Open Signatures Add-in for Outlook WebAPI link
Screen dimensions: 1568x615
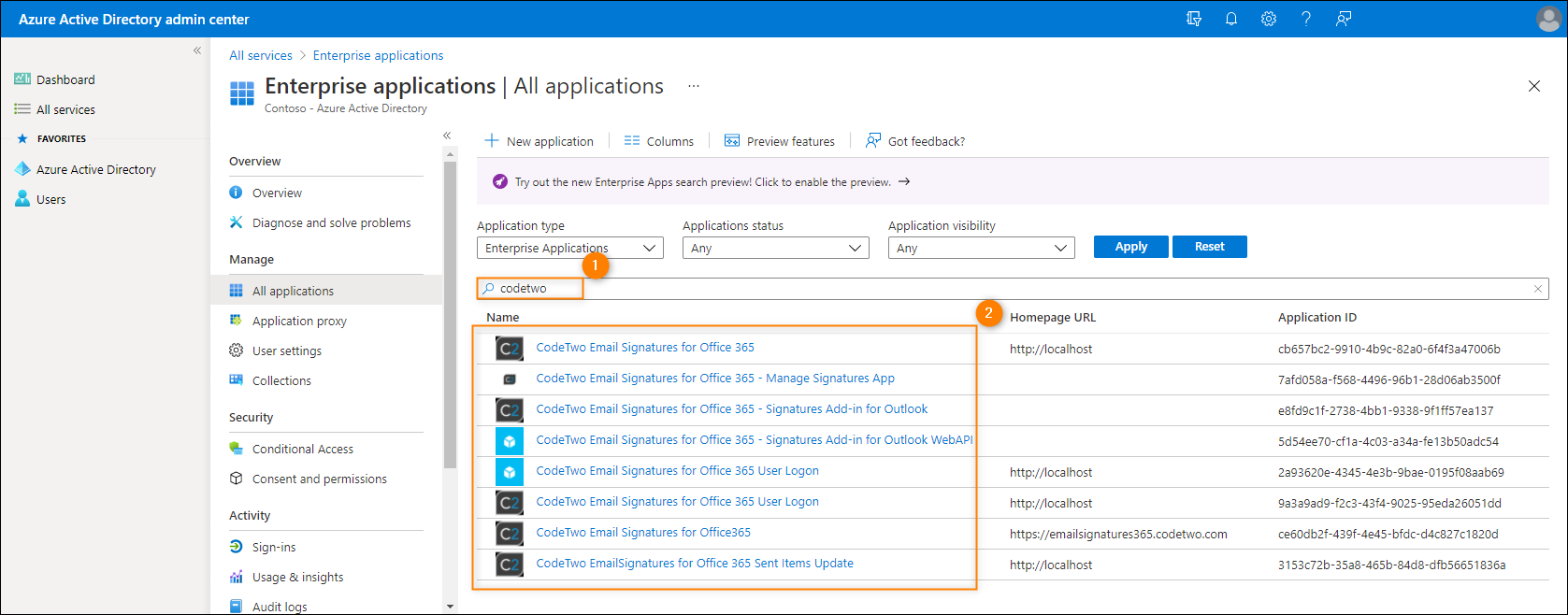(755, 439)
